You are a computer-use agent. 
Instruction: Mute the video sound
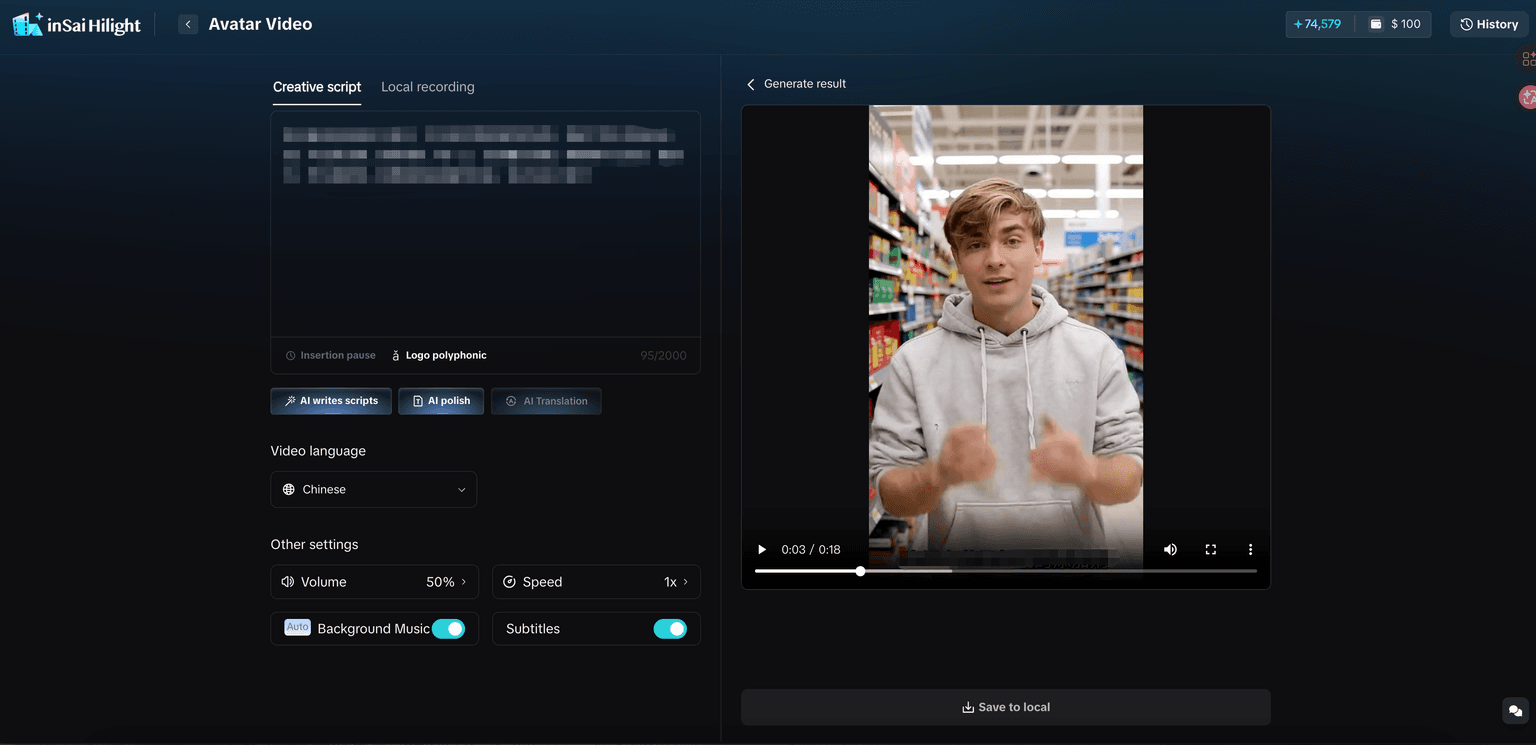tap(1170, 549)
